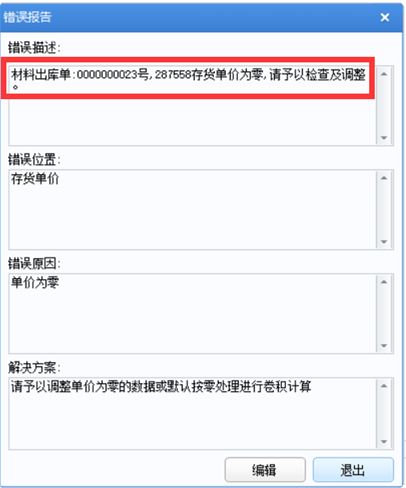This screenshot has width=406, height=488.
Task: Click the 错误报告 title bar
Action: (201, 17)
